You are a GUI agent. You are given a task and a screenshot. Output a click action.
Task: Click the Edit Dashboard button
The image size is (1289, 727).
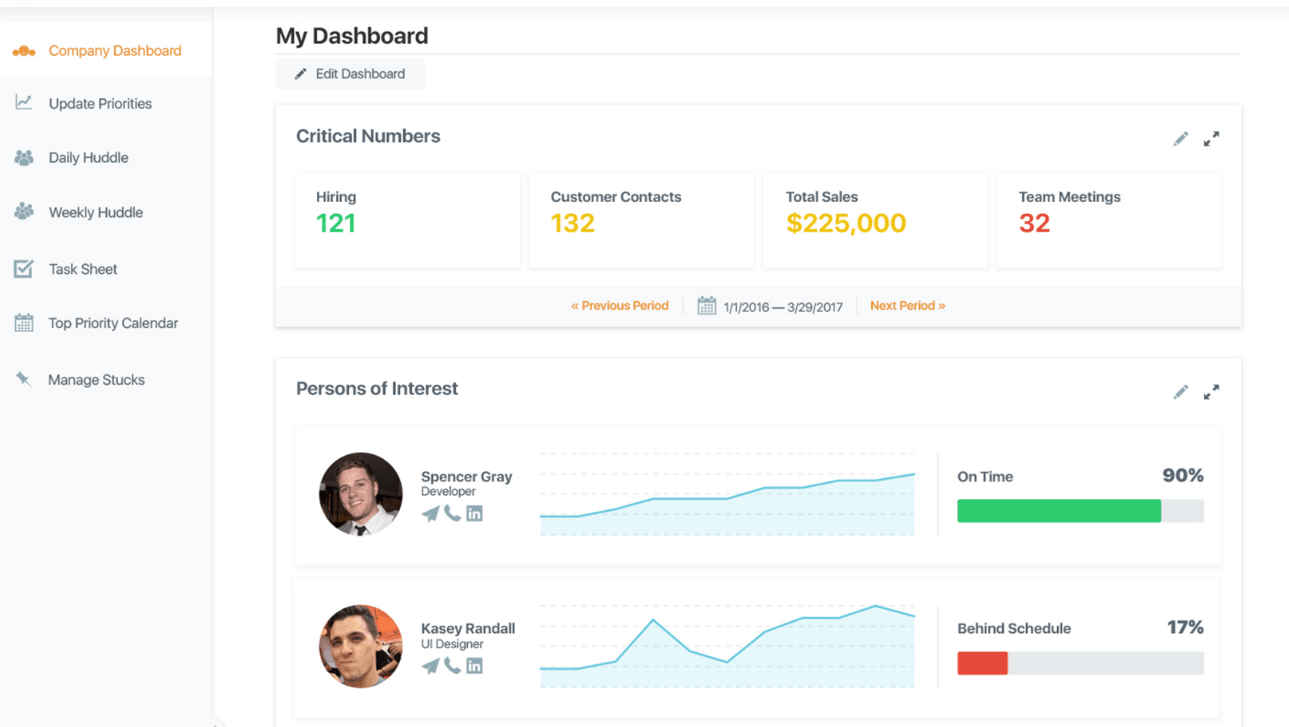click(350, 74)
